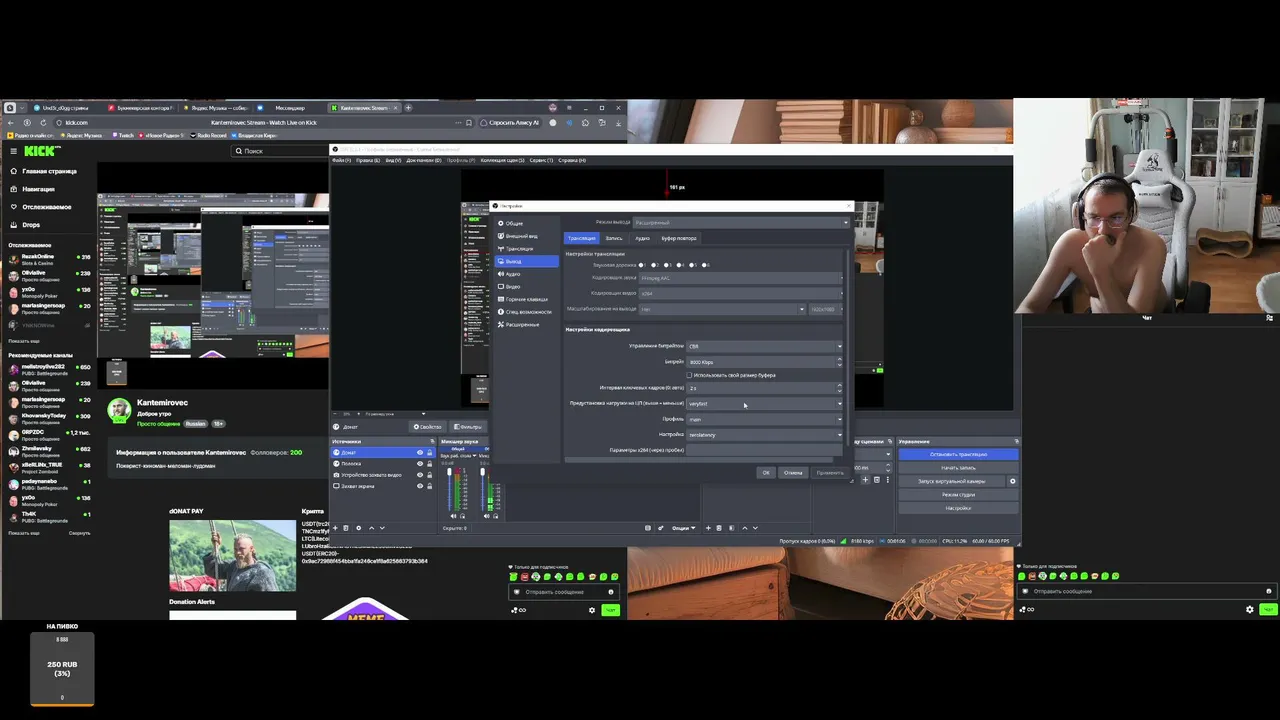Move selected OBS source down

pos(382,528)
